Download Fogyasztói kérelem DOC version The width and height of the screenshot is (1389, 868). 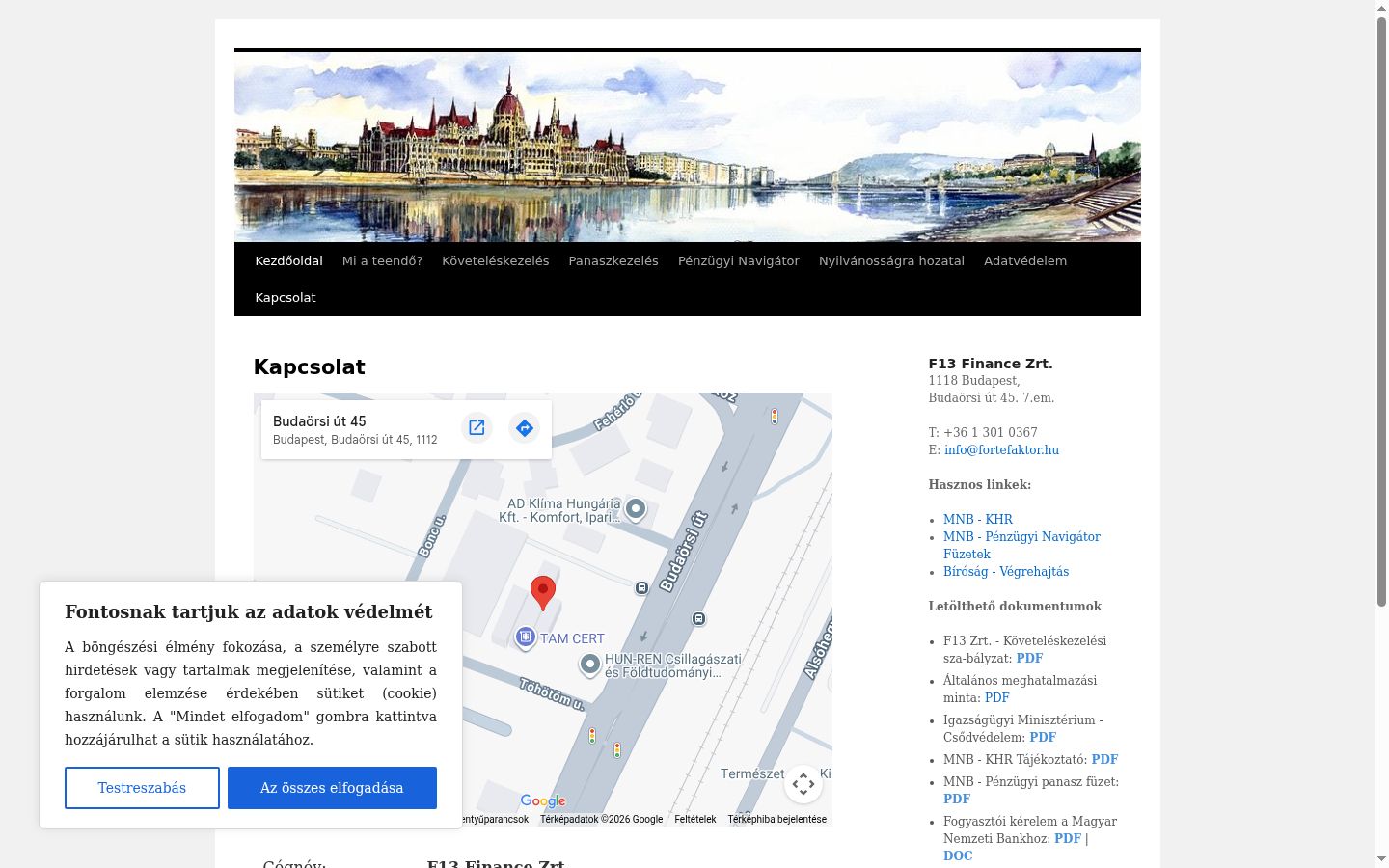point(958,855)
